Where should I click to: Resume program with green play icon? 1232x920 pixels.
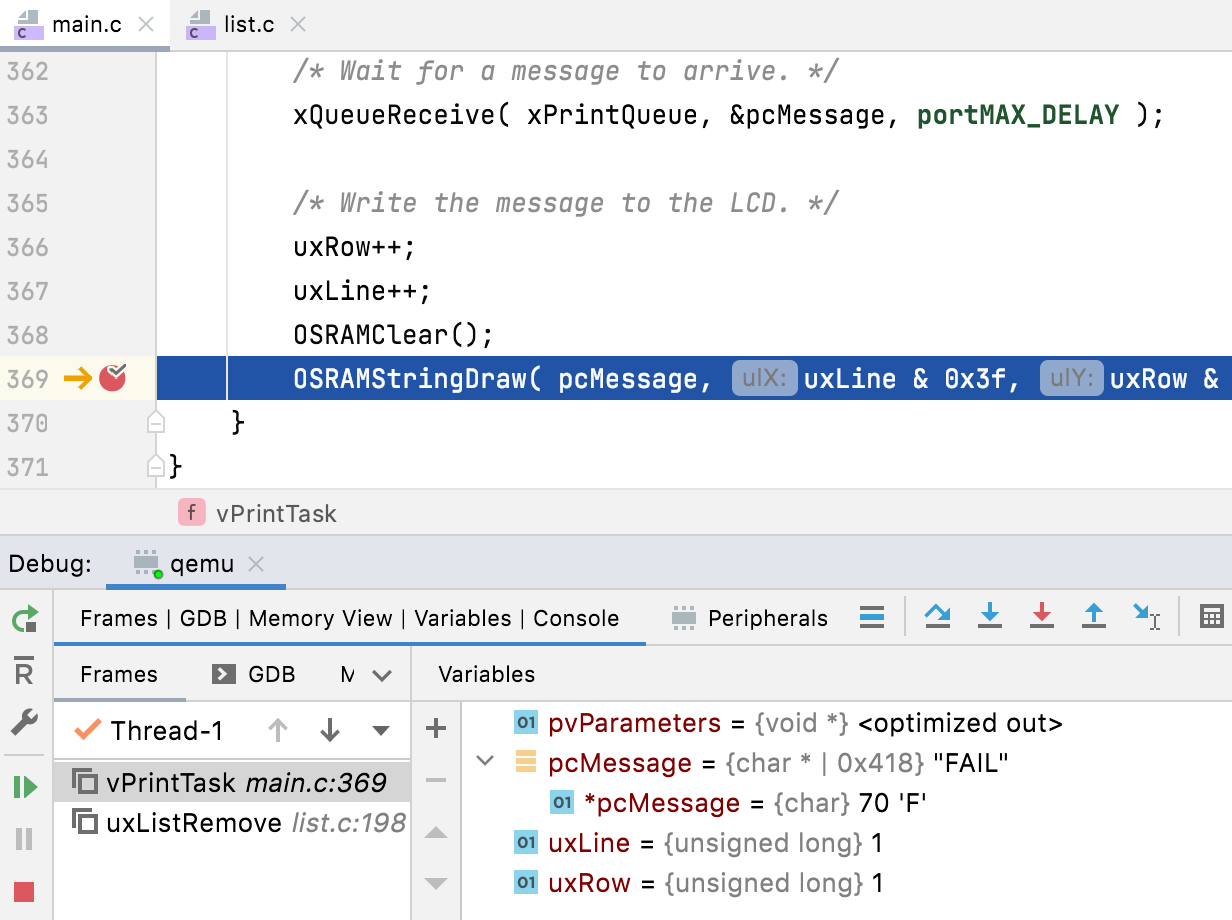point(25,787)
